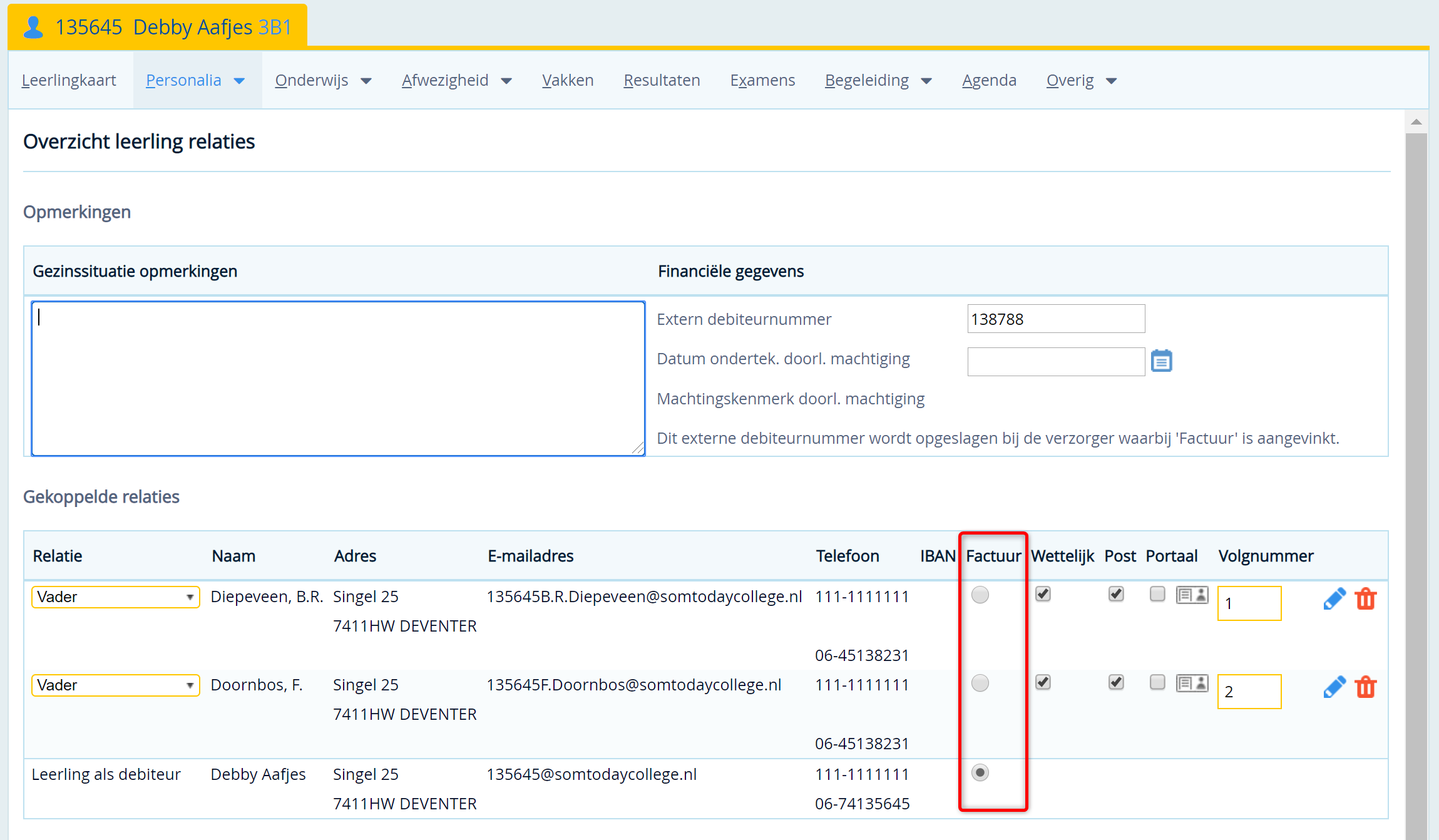Open the Leerlingkaart tab
Image resolution: width=1439 pixels, height=840 pixels.
[x=69, y=80]
